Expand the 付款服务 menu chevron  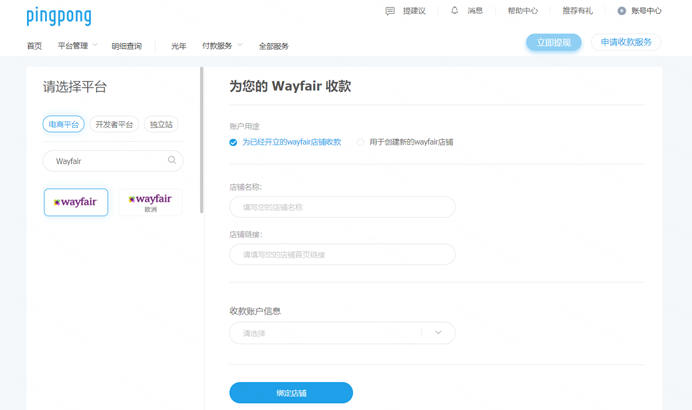click(x=240, y=45)
